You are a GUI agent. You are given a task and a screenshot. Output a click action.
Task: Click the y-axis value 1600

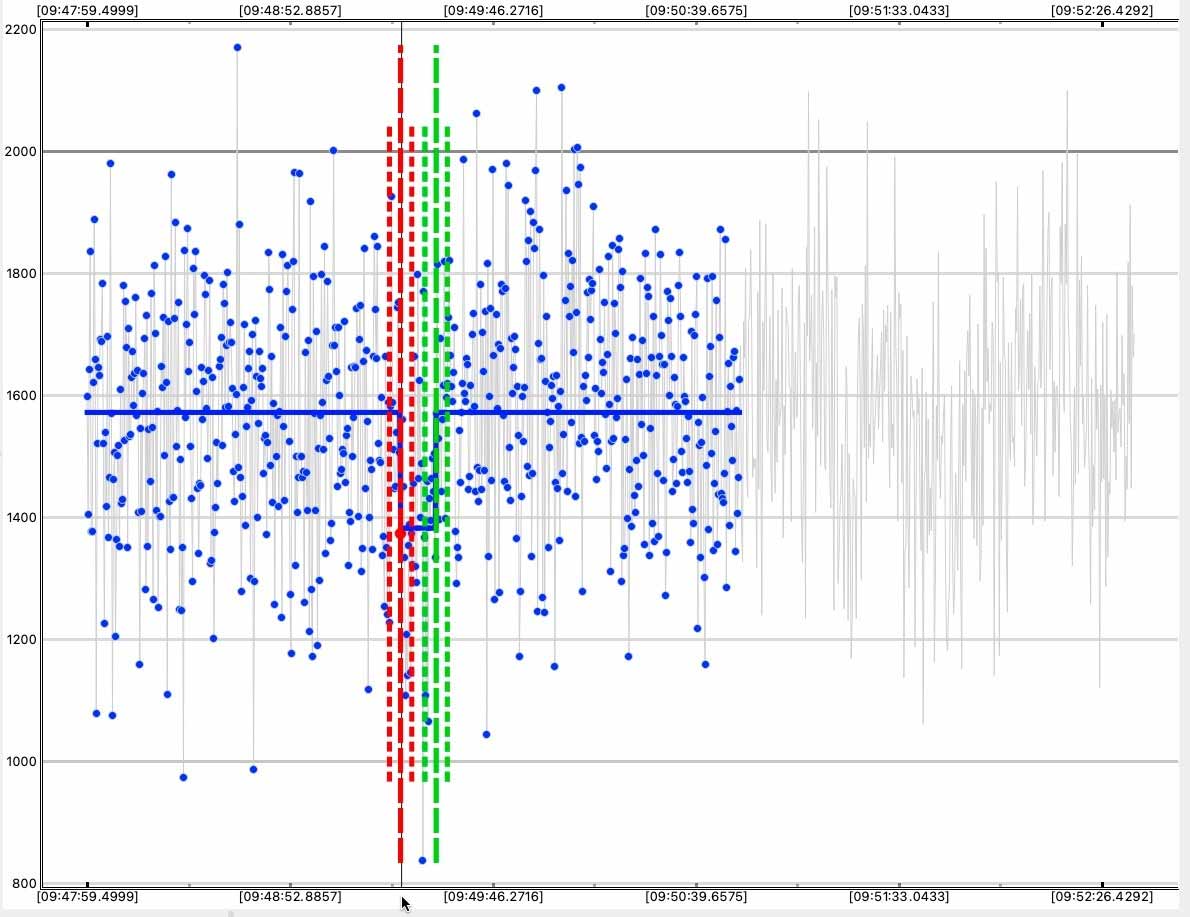[20, 395]
